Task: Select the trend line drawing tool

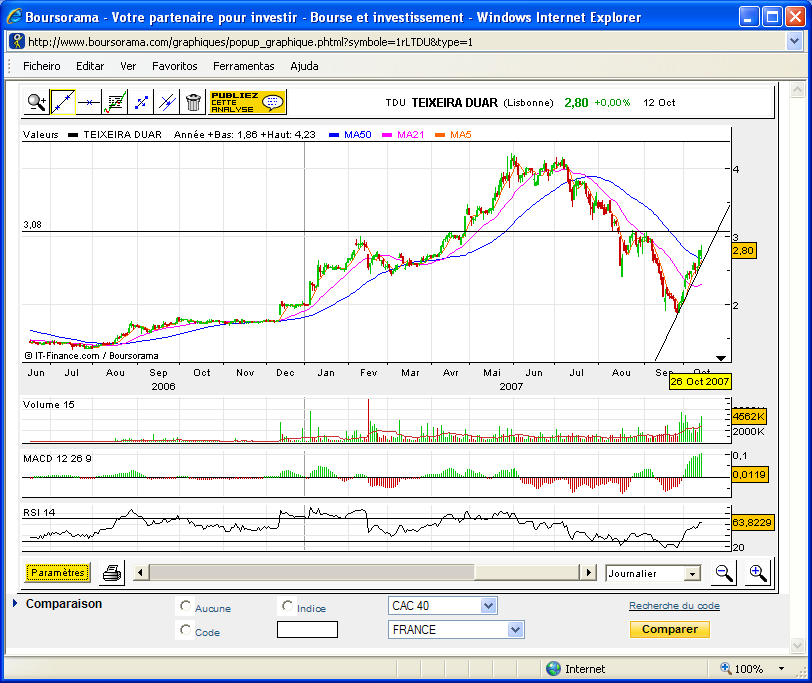Action: [63, 101]
